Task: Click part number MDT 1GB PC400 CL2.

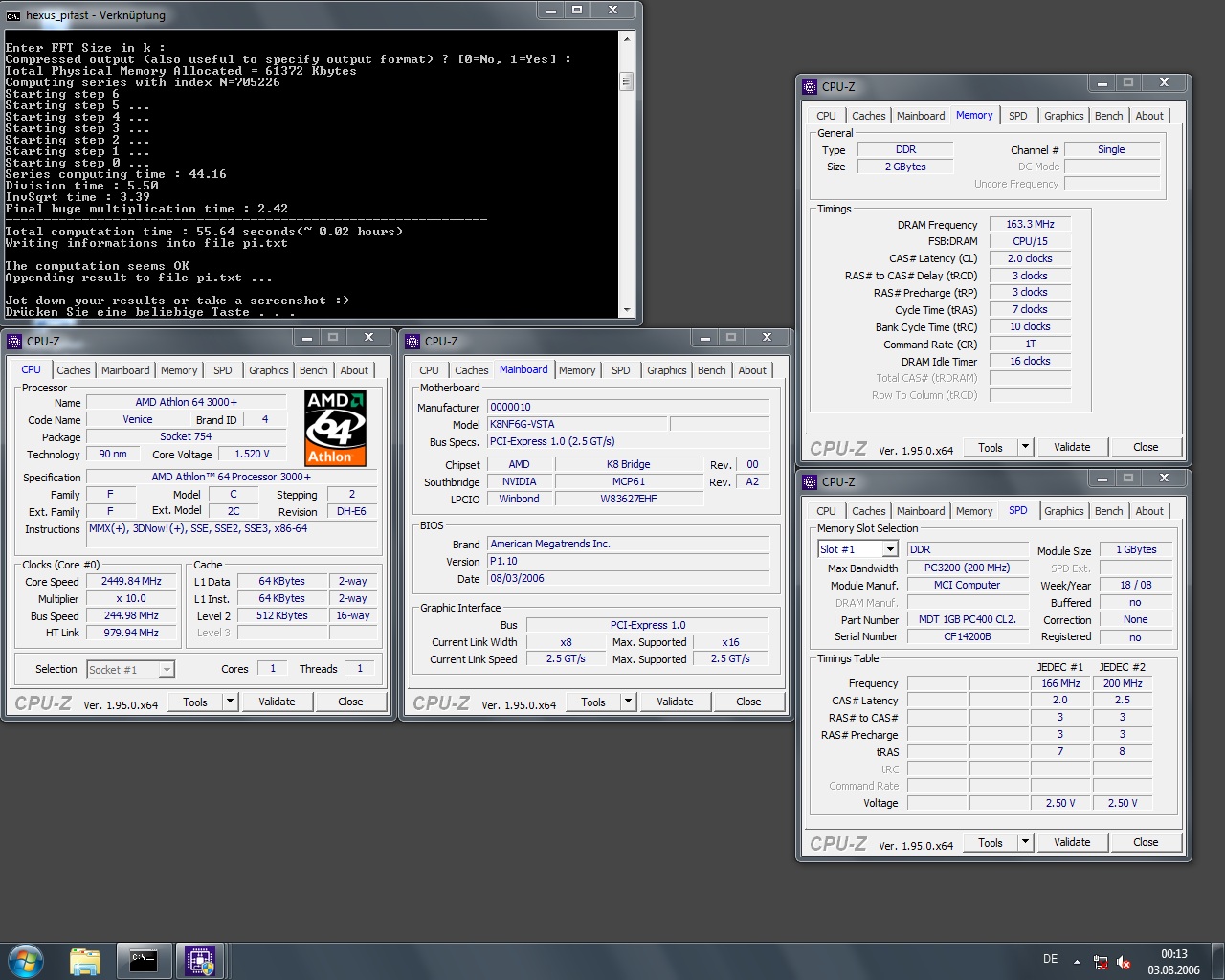Action: pos(967,619)
